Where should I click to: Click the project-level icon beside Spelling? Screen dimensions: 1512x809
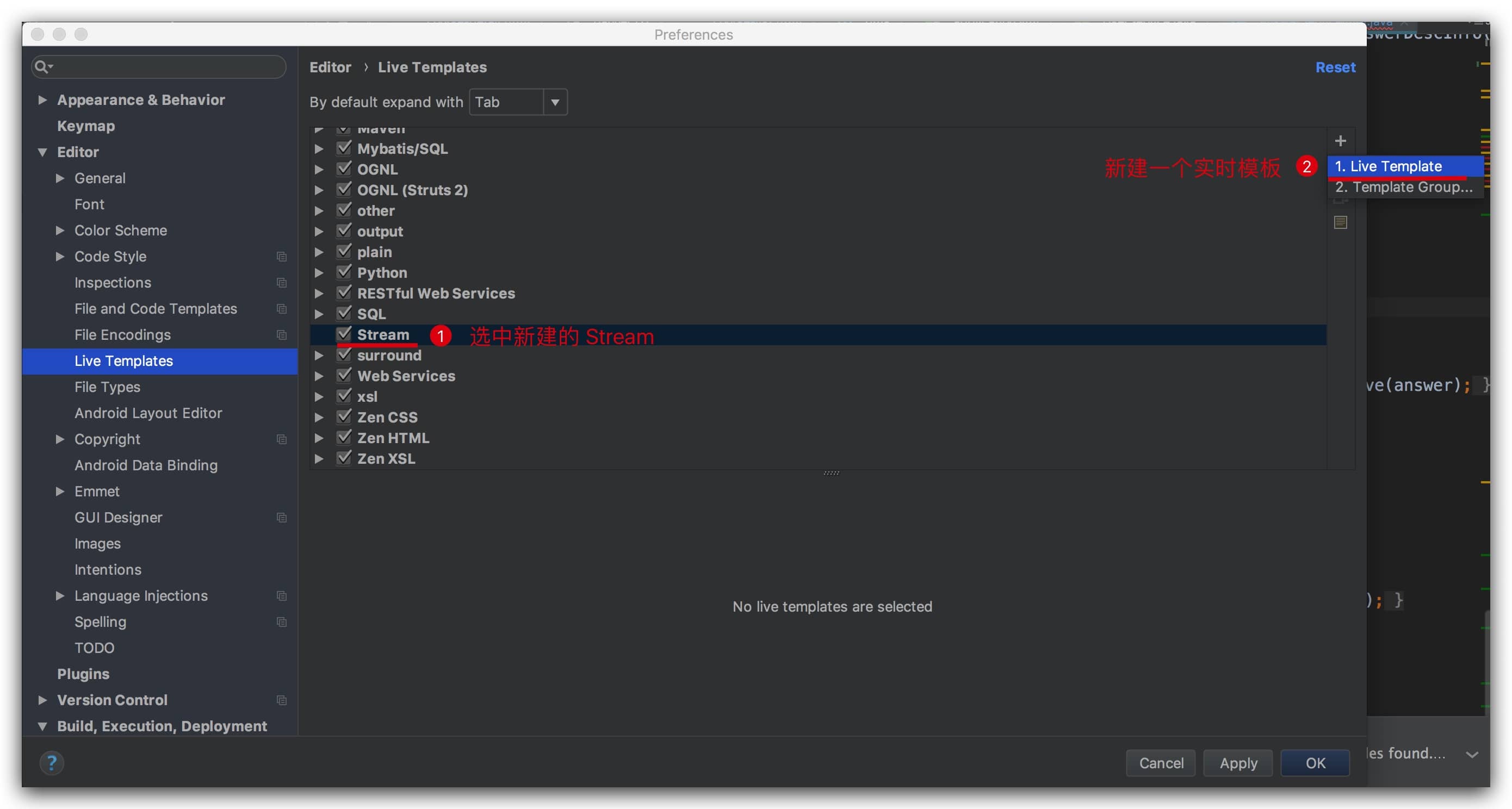coord(282,622)
